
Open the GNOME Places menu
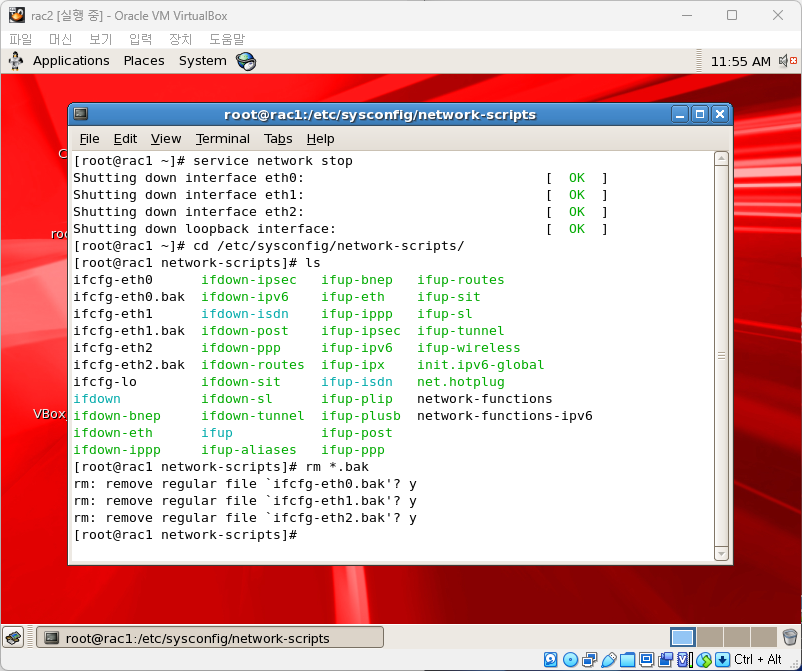click(144, 61)
